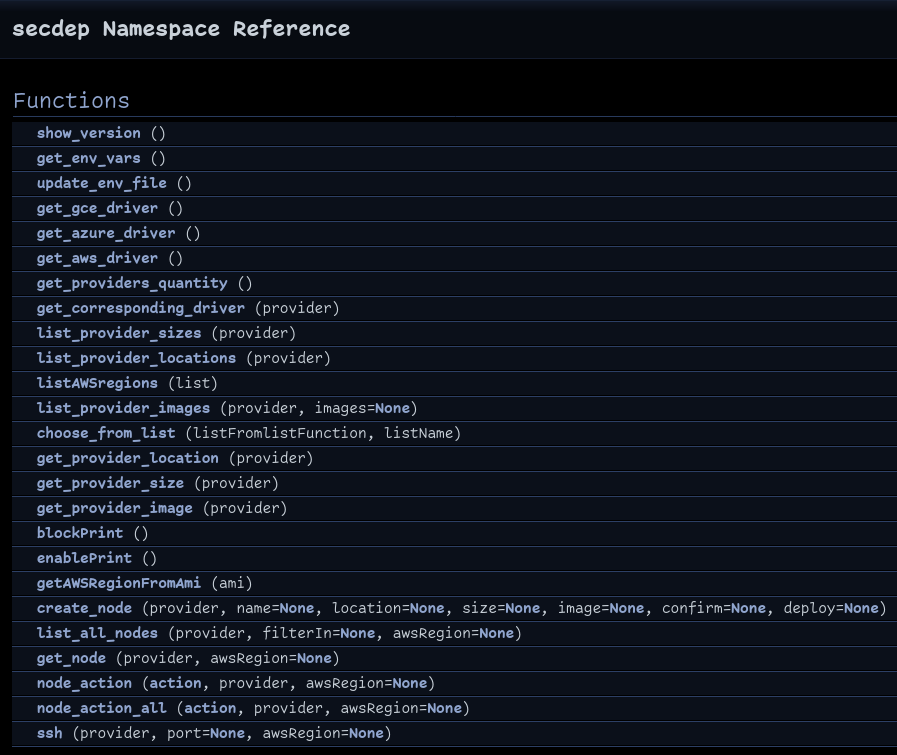Open the get_azure_driver link

point(106,233)
